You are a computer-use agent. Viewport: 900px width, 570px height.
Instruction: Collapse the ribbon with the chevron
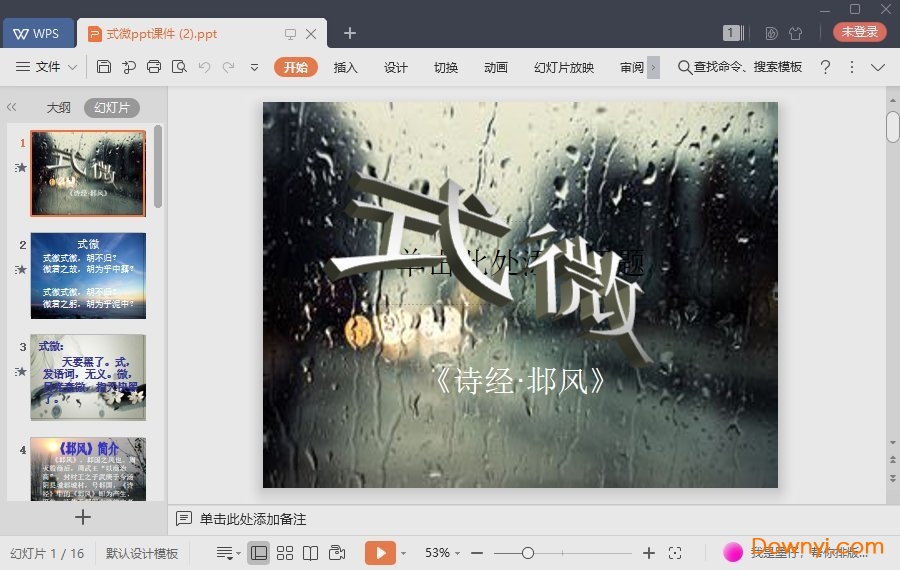click(x=878, y=67)
